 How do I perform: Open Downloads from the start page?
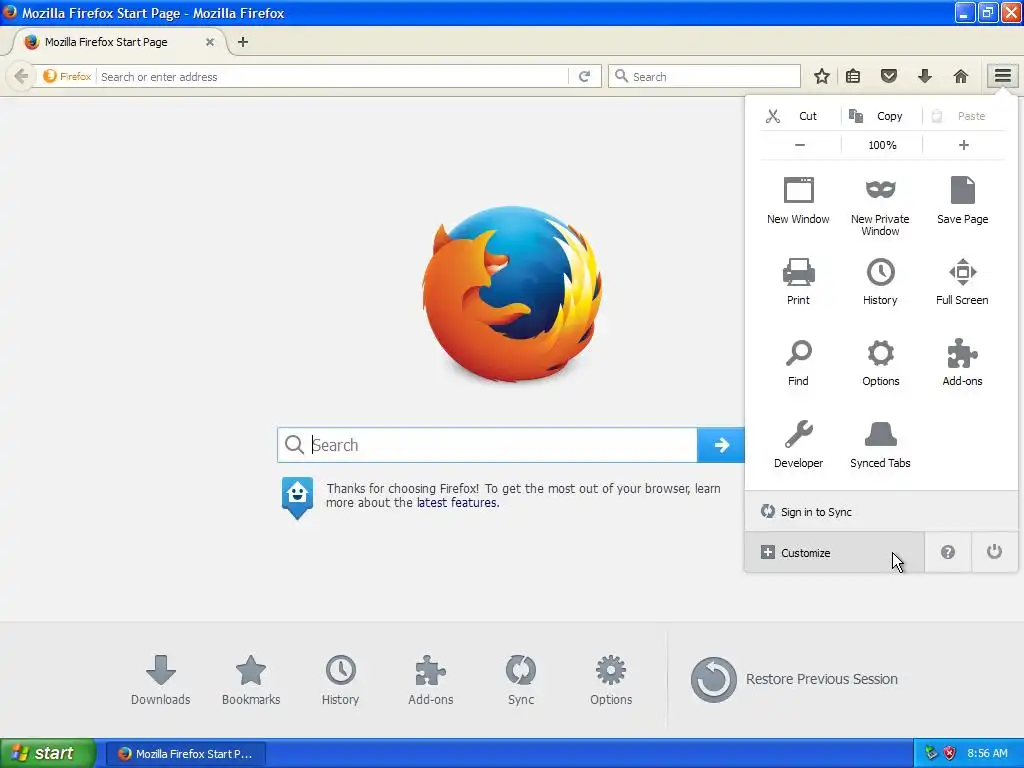point(161,679)
